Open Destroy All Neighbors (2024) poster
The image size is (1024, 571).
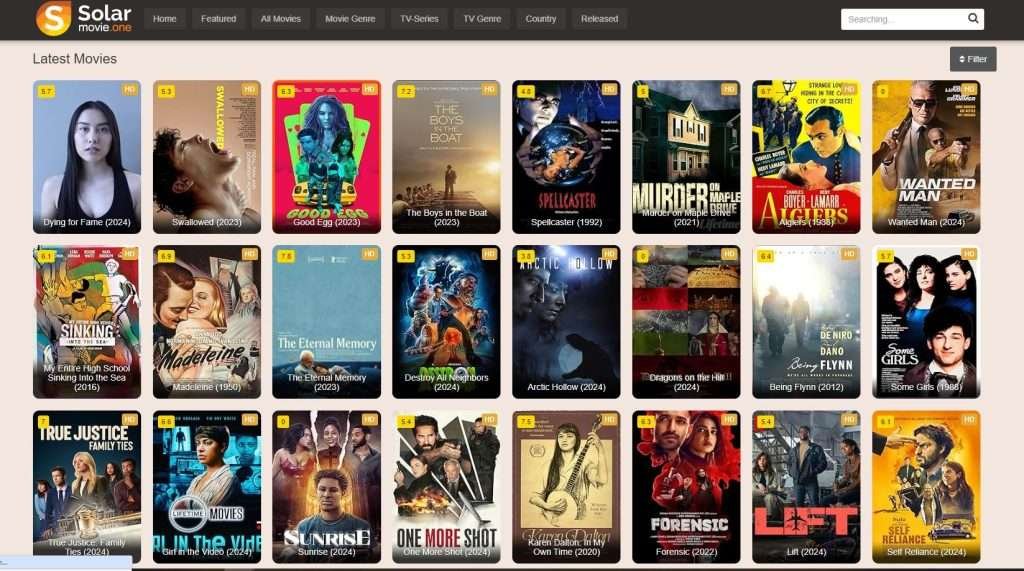click(446, 321)
